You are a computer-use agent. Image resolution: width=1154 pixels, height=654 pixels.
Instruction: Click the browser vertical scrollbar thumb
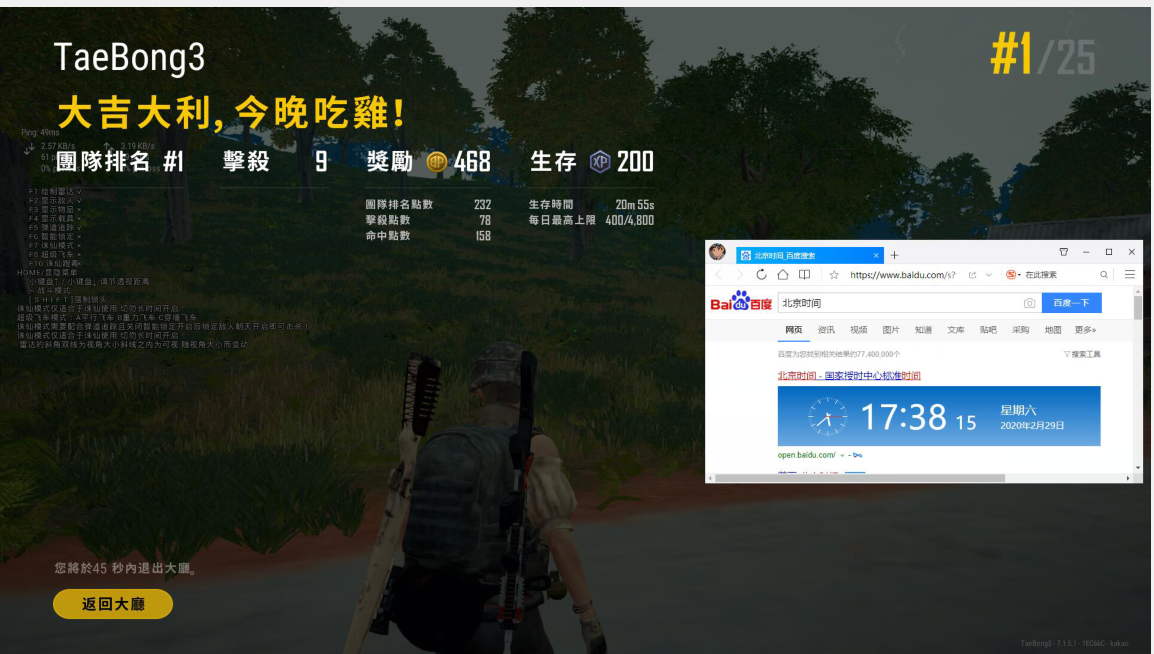[1138, 308]
